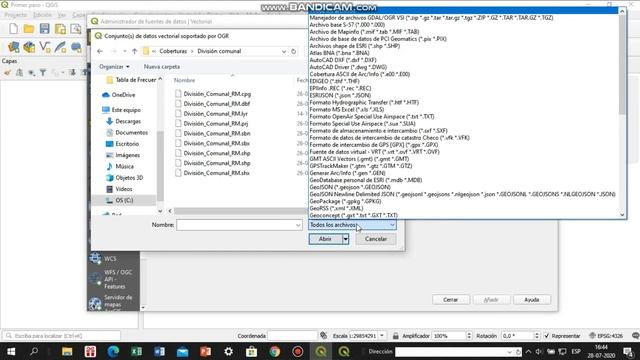Click the scale lock icon in status bar
This screenshot has width=640, height=360.
[396, 336]
